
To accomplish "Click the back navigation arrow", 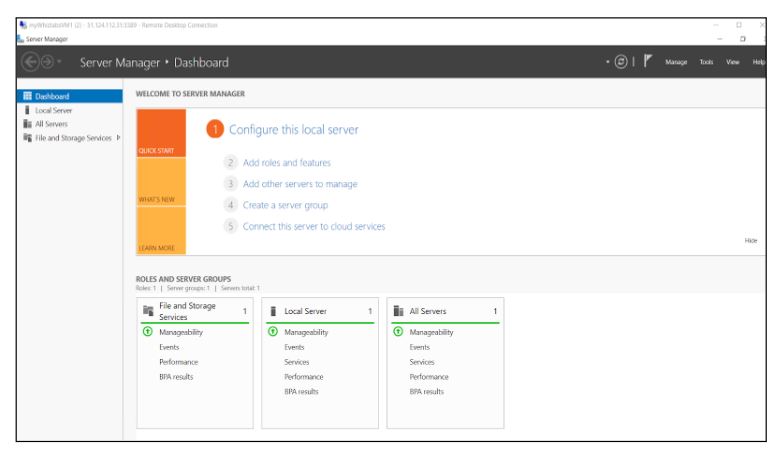I will 30,62.
